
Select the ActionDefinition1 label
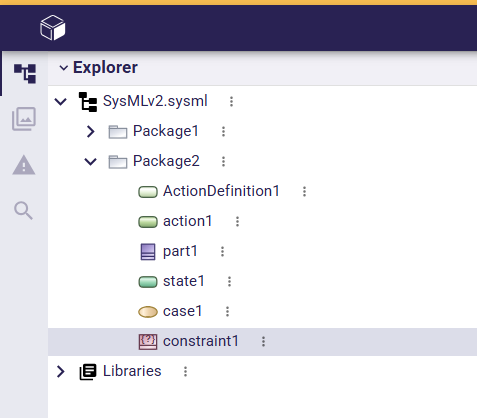221,191
